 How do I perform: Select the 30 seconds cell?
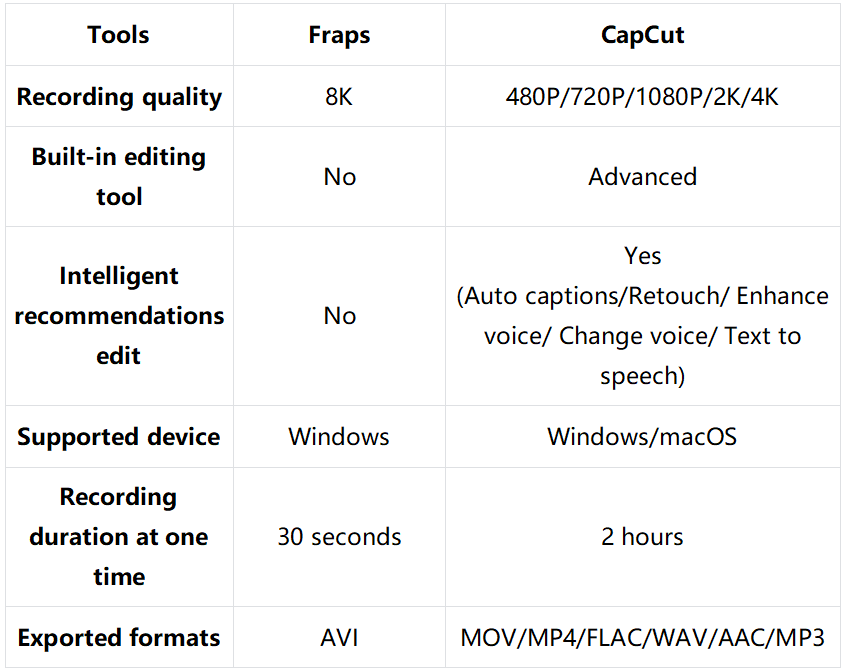coord(339,537)
